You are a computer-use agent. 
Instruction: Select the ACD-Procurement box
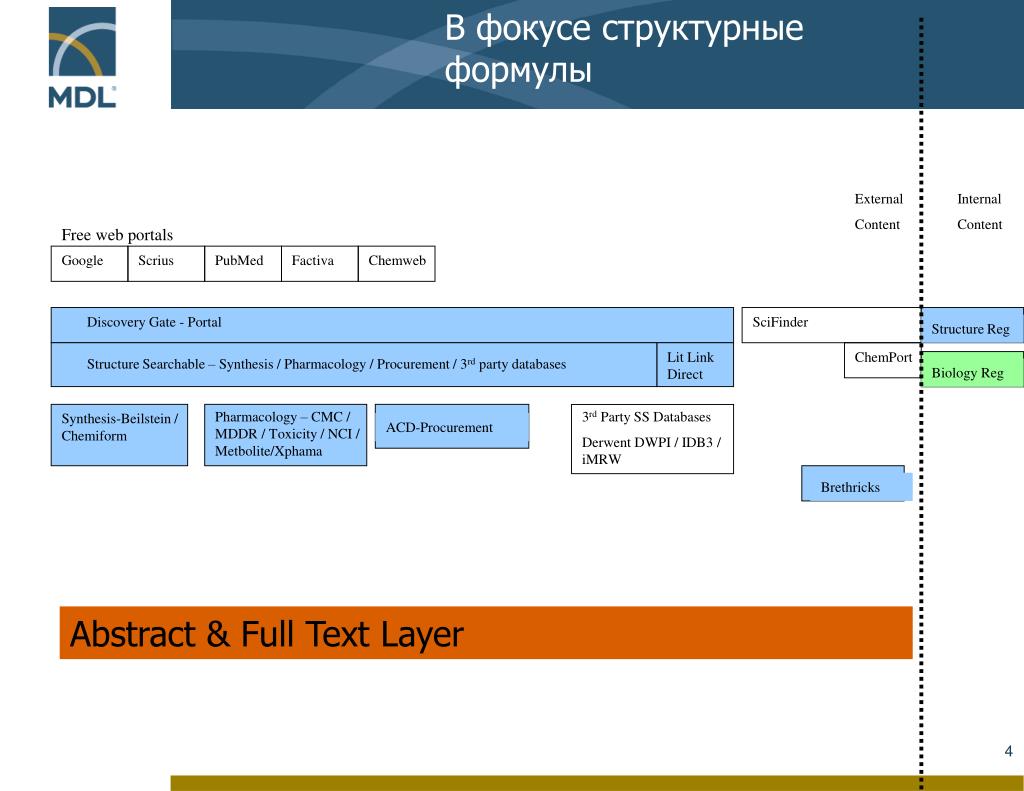(452, 427)
